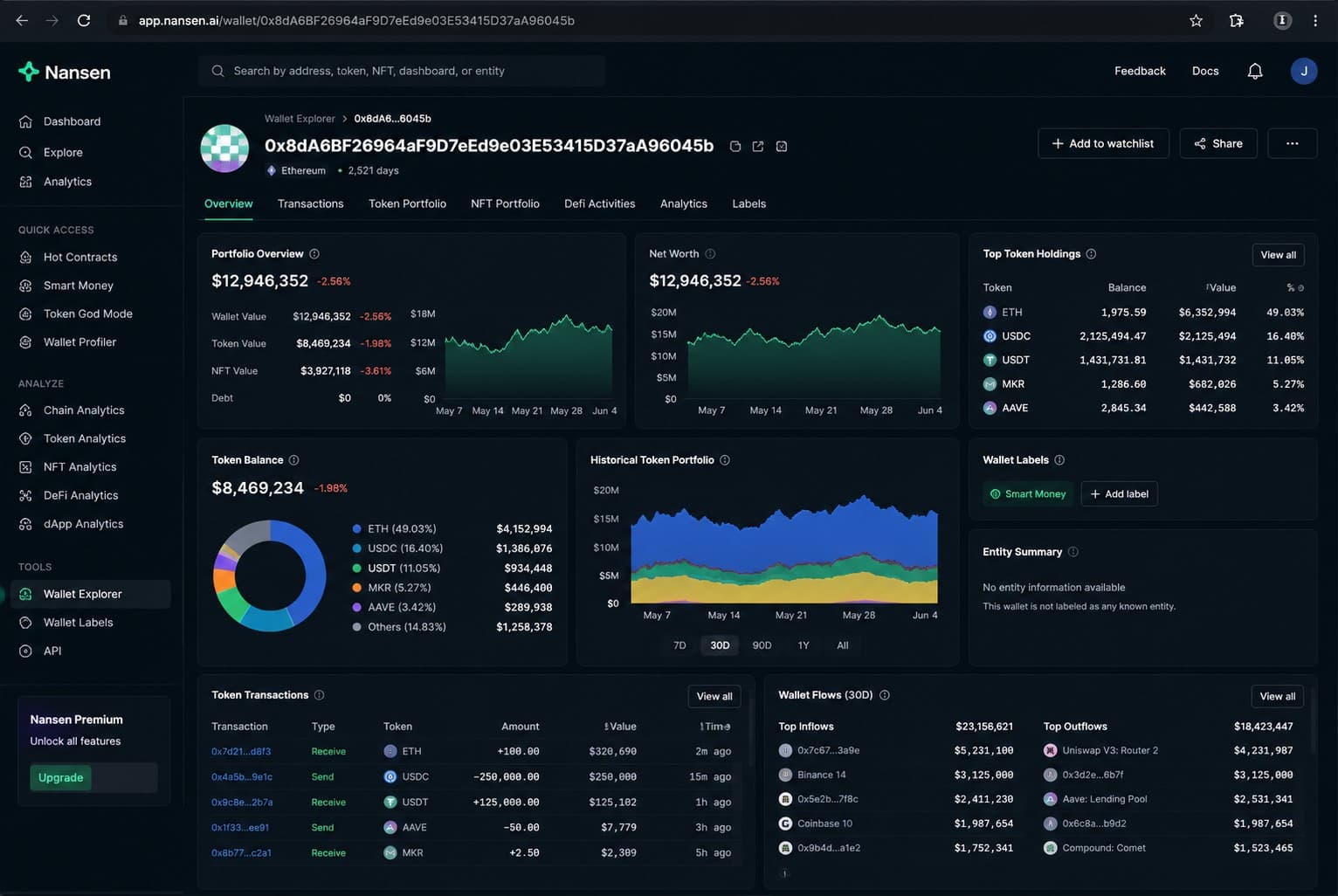
Task: Select the 1Y time range
Action: 803,645
